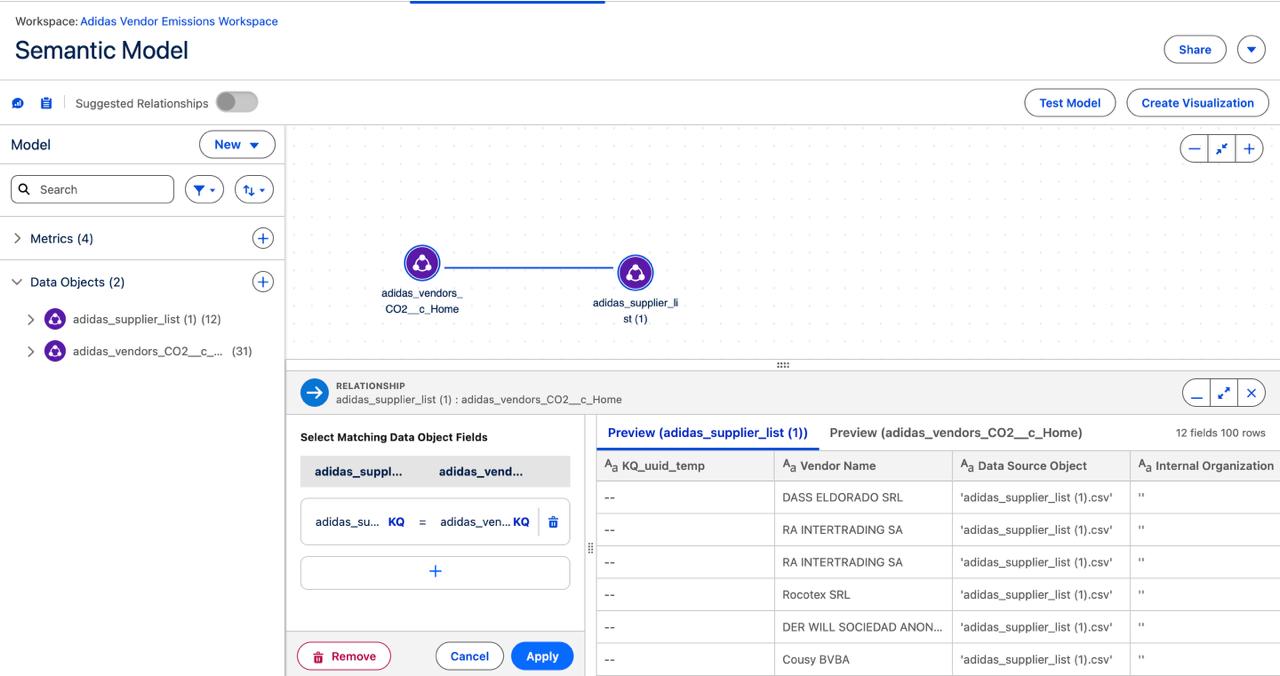
Task: Open the New dropdown button
Action: [237, 145]
